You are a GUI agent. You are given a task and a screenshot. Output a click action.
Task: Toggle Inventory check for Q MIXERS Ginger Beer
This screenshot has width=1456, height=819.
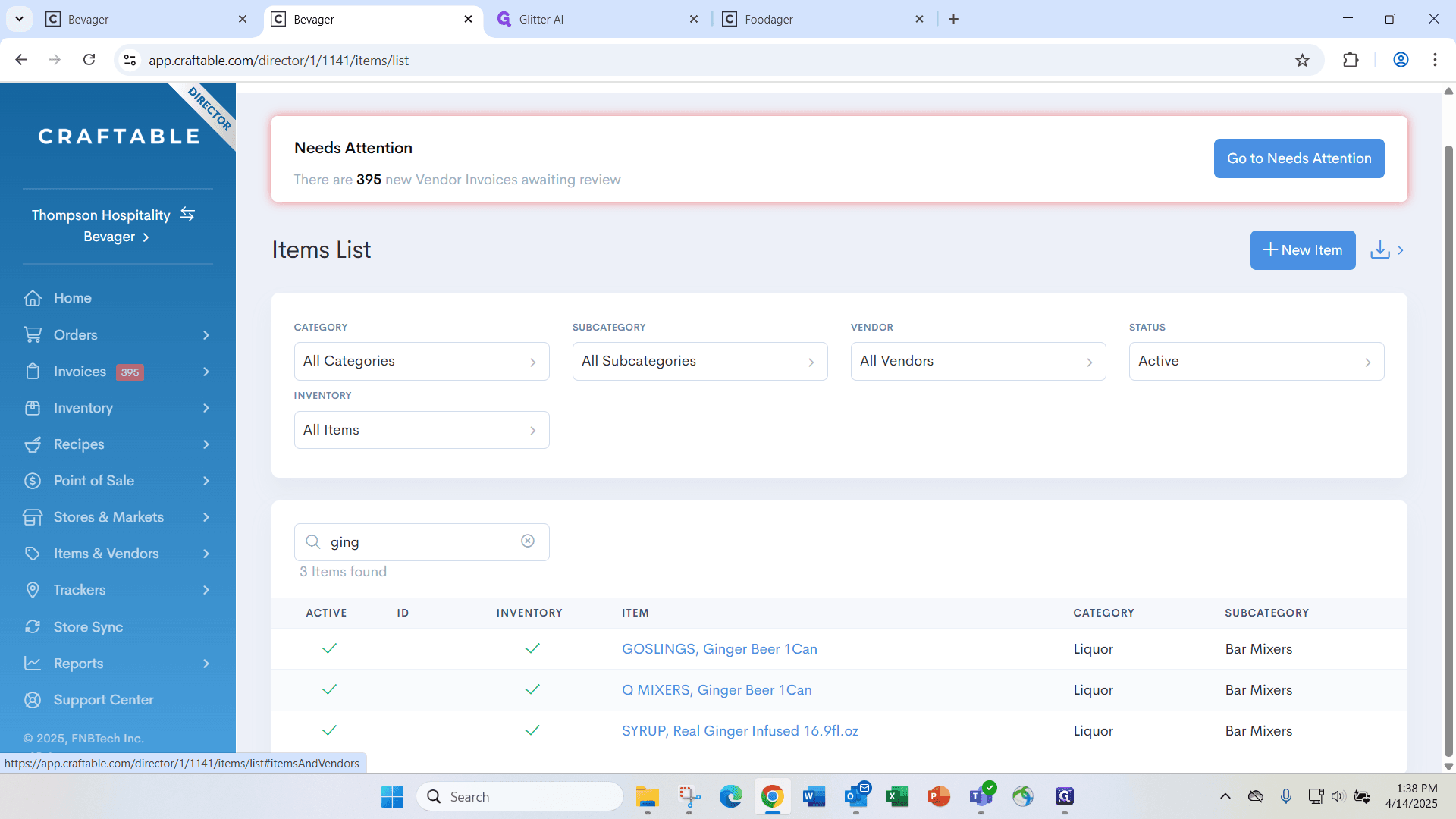pyautogui.click(x=532, y=689)
